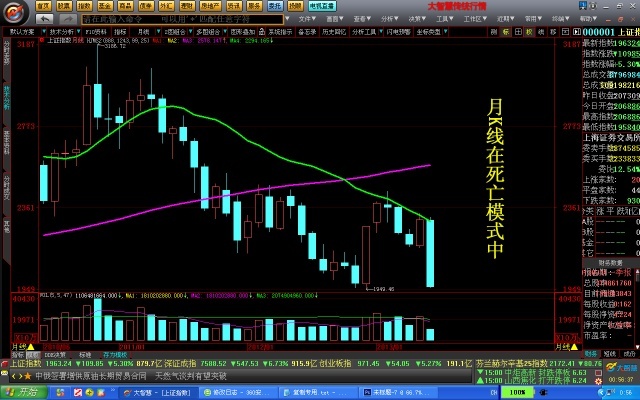Open the 帮助 menu
This screenshot has width=640, height=400.
(588, 19)
